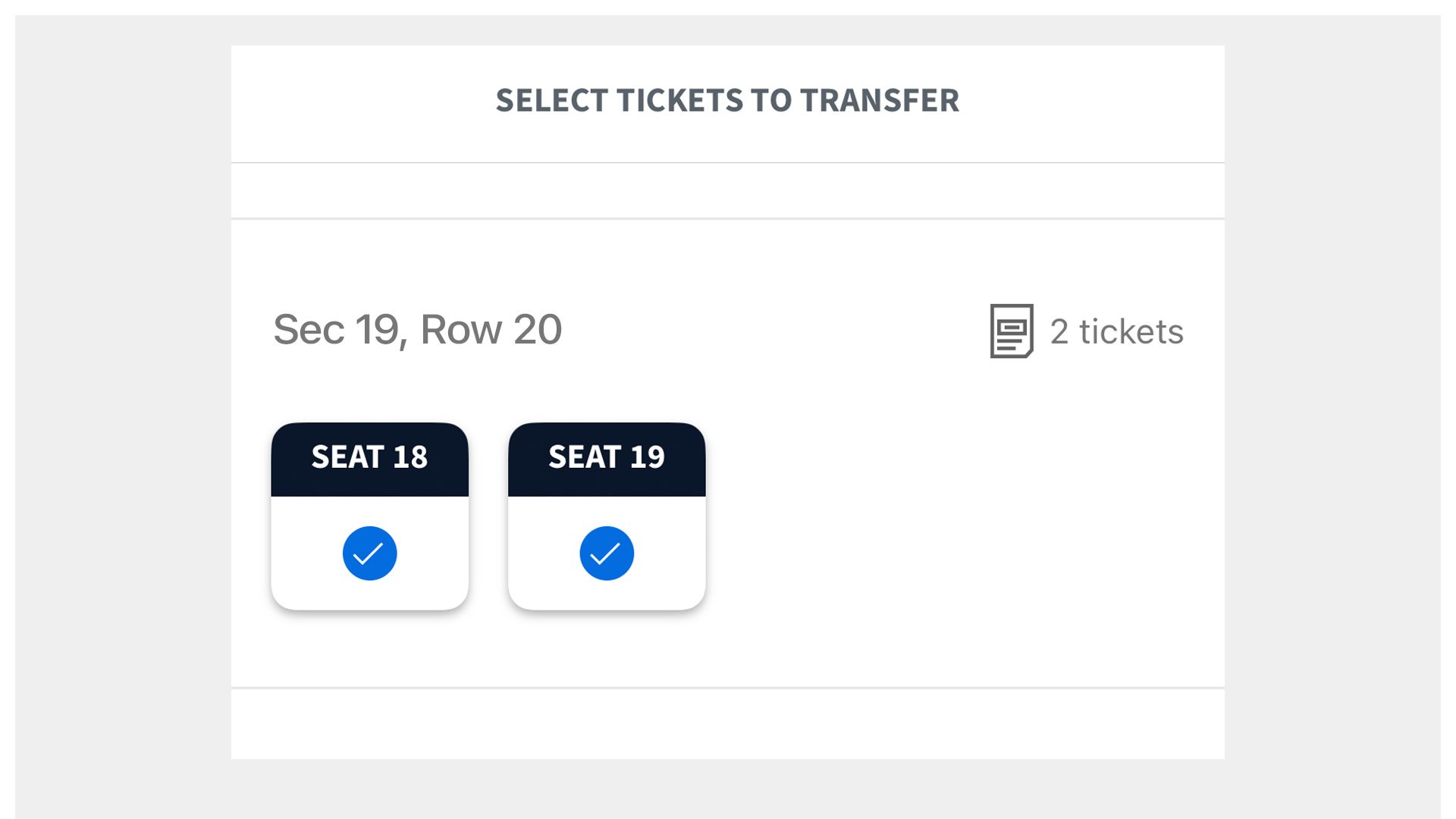The width and height of the screenshot is (1456, 819).
Task: Uncheck the blue checkmark under Seat 19
Action: click(x=607, y=554)
